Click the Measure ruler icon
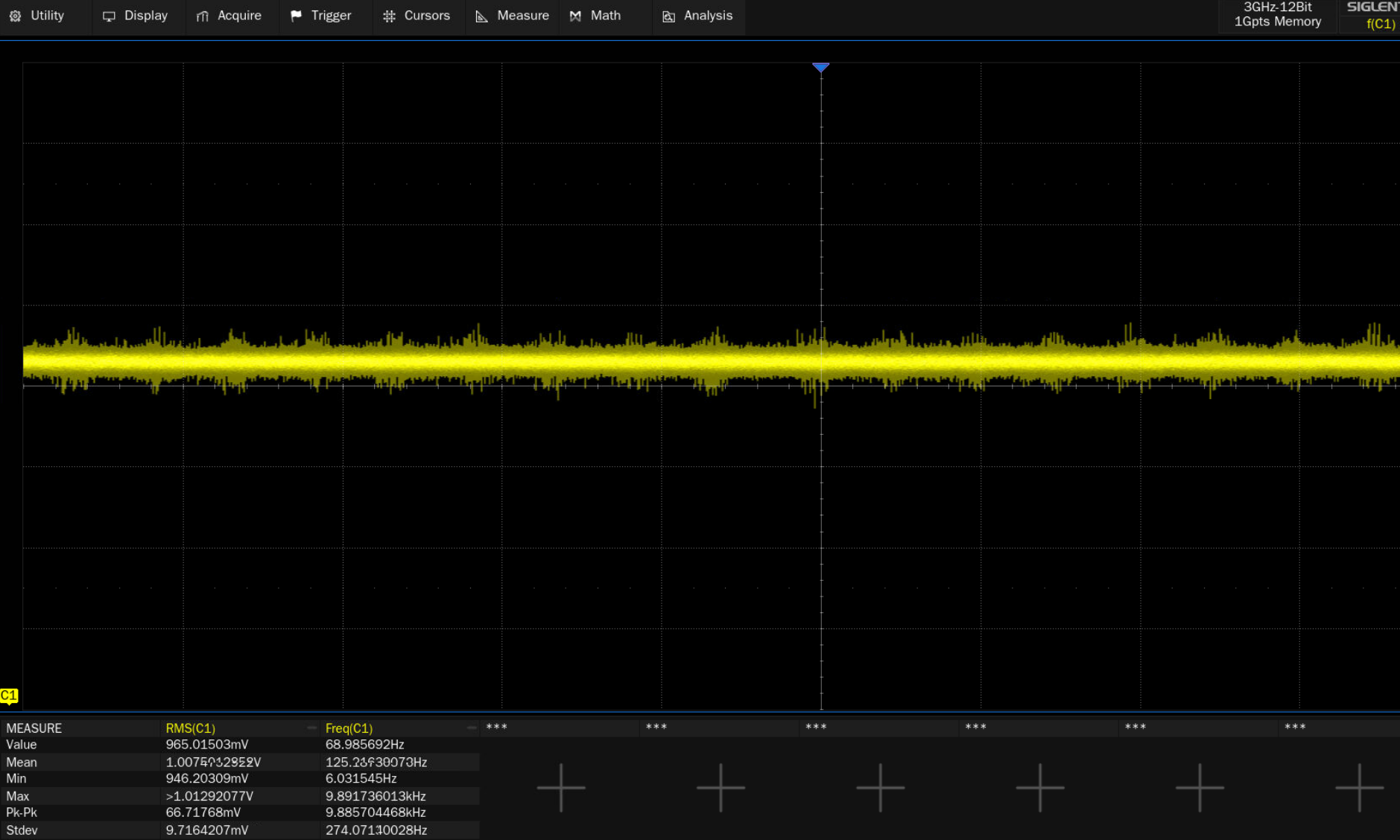 click(482, 16)
